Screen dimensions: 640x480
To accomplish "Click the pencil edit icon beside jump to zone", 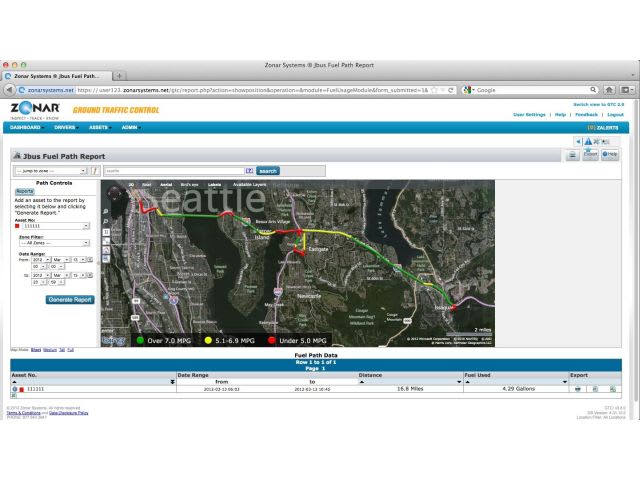I will 95,171.
